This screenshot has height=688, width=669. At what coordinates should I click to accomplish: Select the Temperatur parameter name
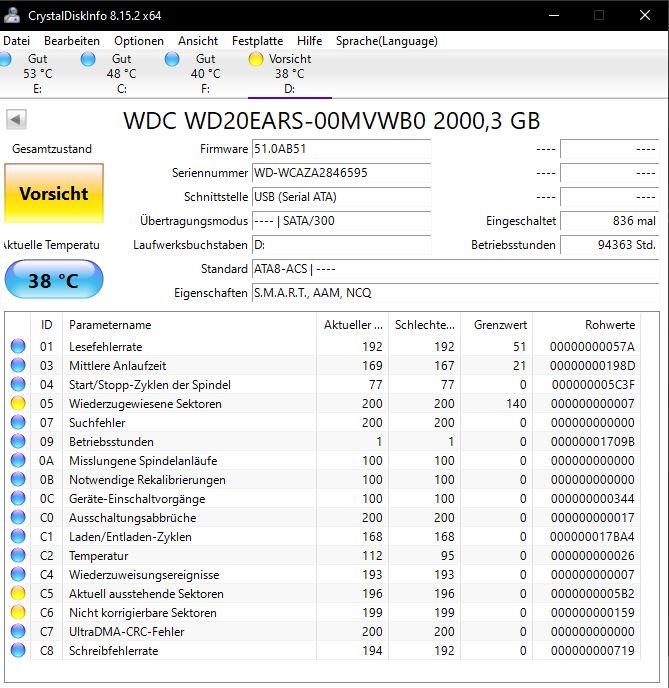click(x=99, y=556)
